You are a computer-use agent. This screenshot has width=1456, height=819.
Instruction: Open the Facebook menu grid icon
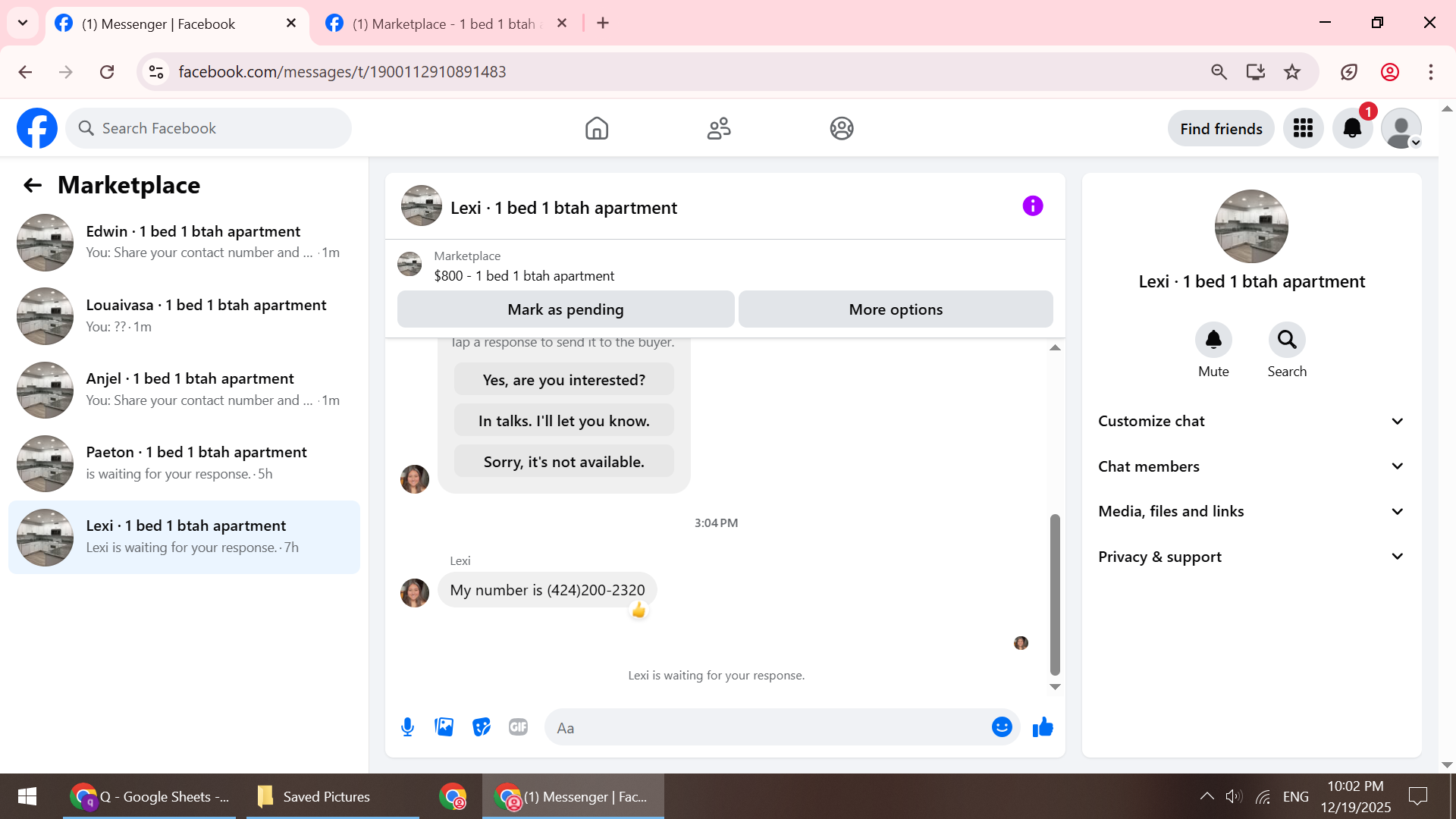point(1303,129)
